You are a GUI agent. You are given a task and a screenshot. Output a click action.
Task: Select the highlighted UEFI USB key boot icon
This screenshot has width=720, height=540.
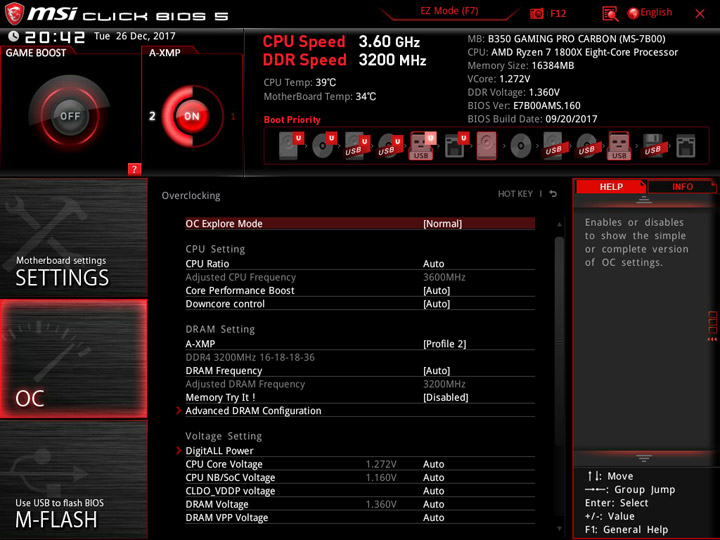(x=422, y=146)
